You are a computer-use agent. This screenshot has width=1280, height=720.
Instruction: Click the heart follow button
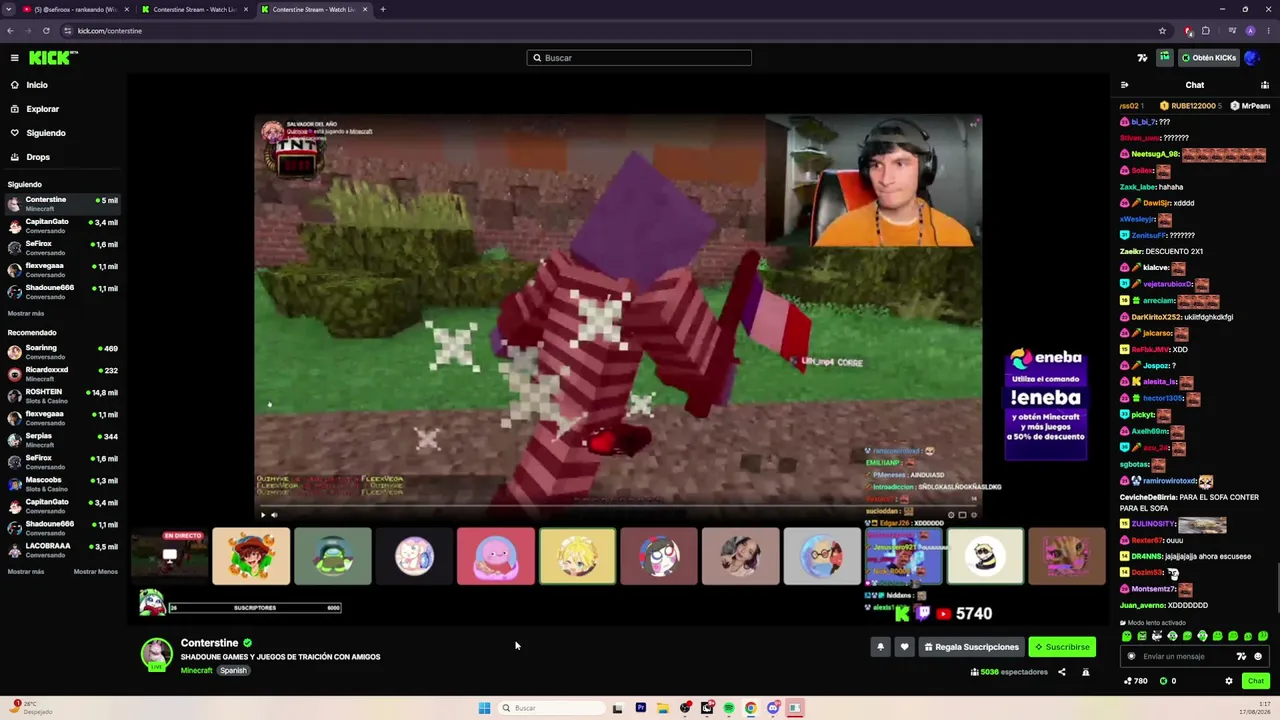(x=904, y=647)
